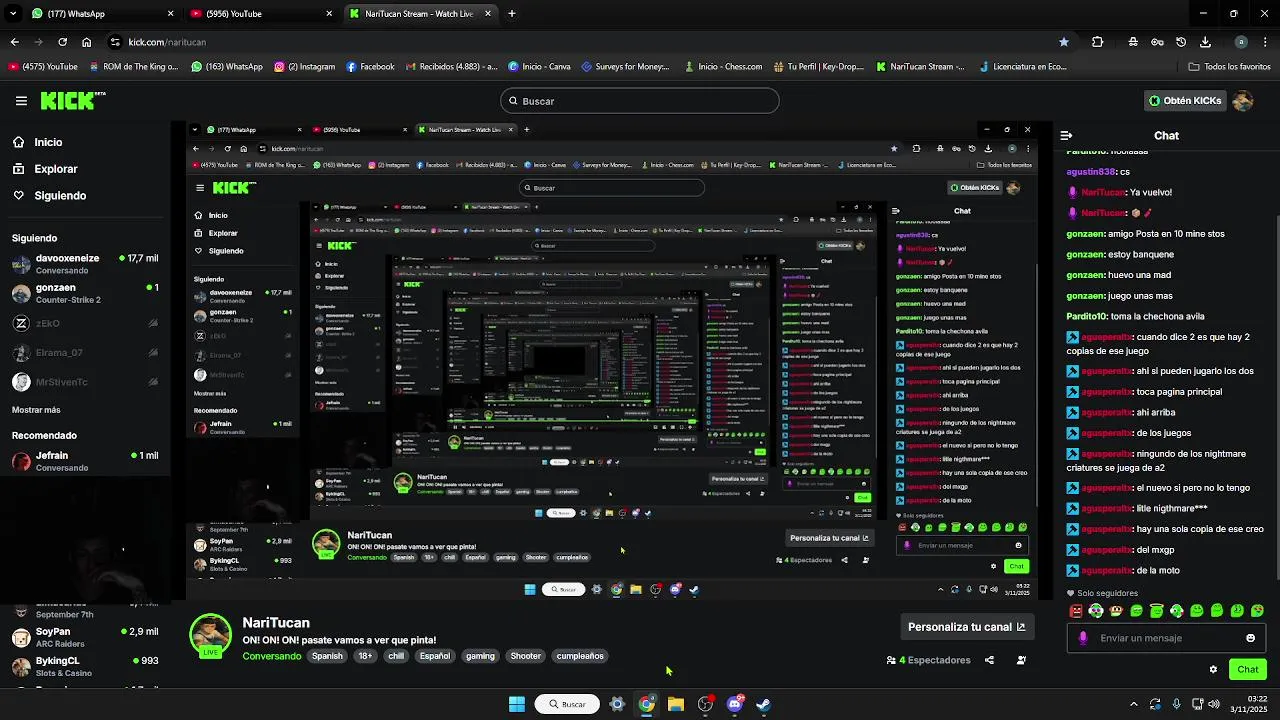Select the Spanish tag

click(x=327, y=656)
